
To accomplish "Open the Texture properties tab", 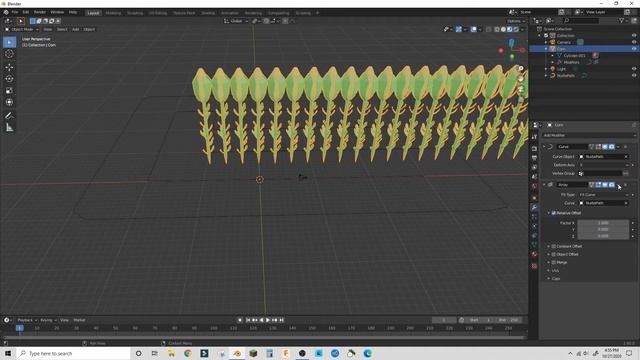I will [534, 266].
